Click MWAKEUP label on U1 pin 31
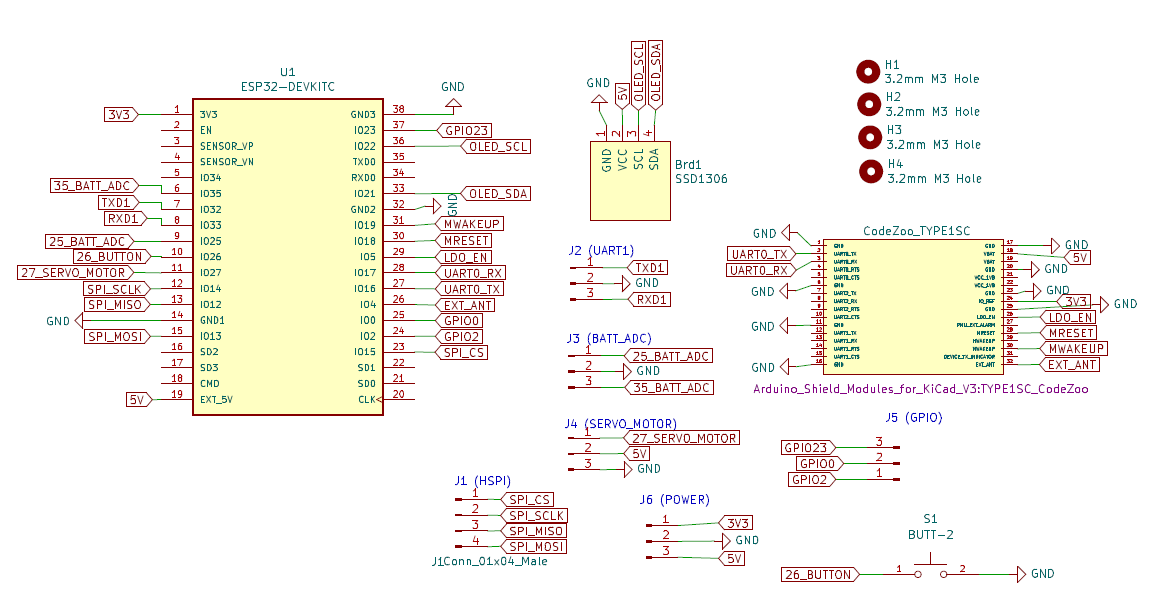This screenshot has width=1152, height=607. tap(470, 224)
